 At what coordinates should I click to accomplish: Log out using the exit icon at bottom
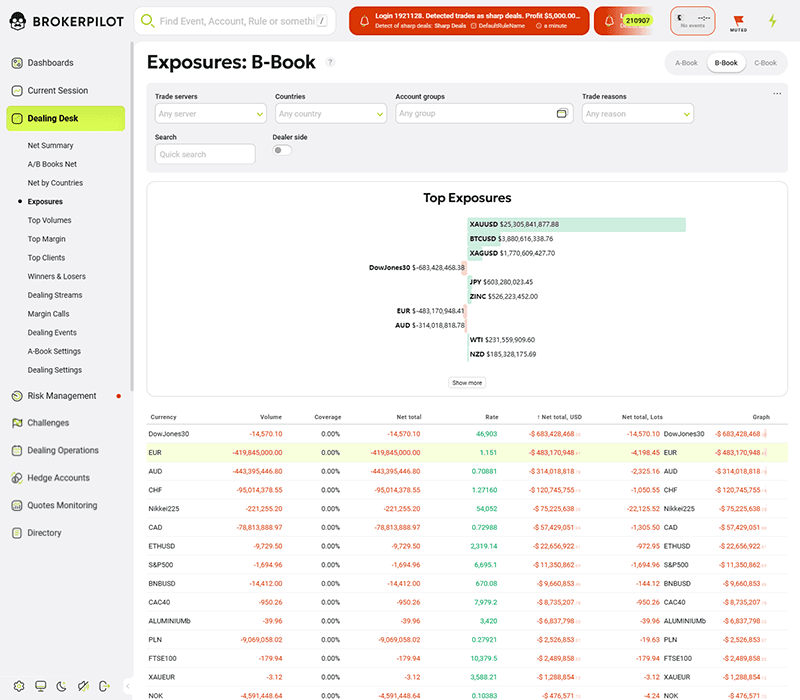click(103, 686)
